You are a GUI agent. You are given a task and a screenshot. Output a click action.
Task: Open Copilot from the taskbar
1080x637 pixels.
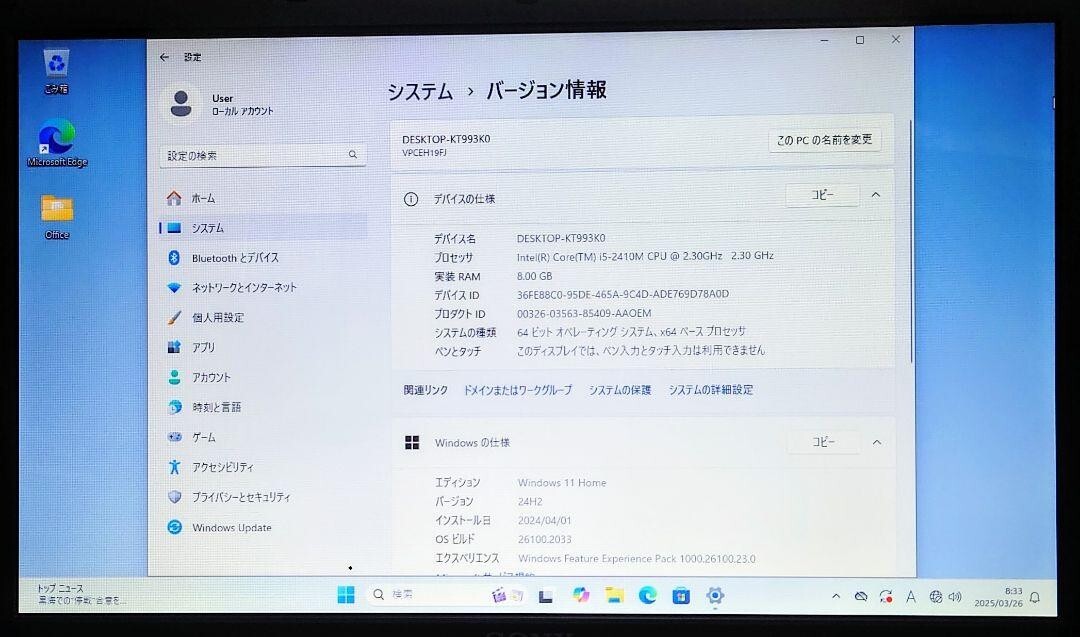[581, 595]
